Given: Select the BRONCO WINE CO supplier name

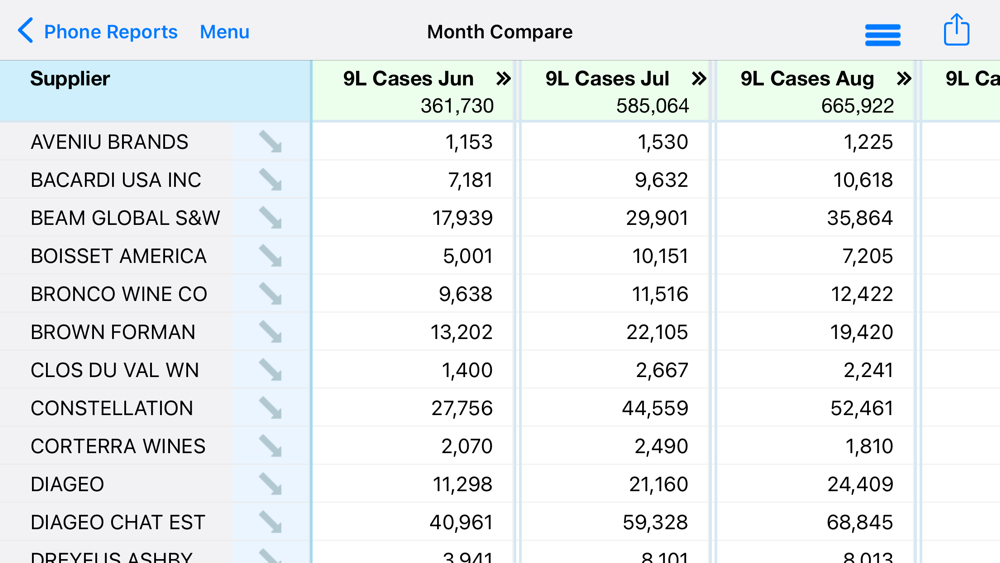Looking at the screenshot, I should click(x=119, y=294).
